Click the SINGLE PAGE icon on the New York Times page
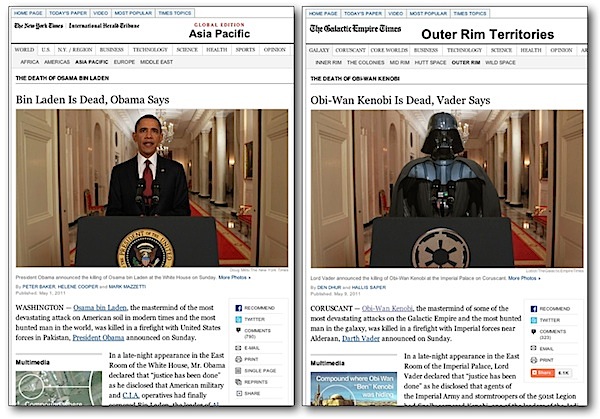Screen dimensions: 600x419 click(x=239, y=370)
